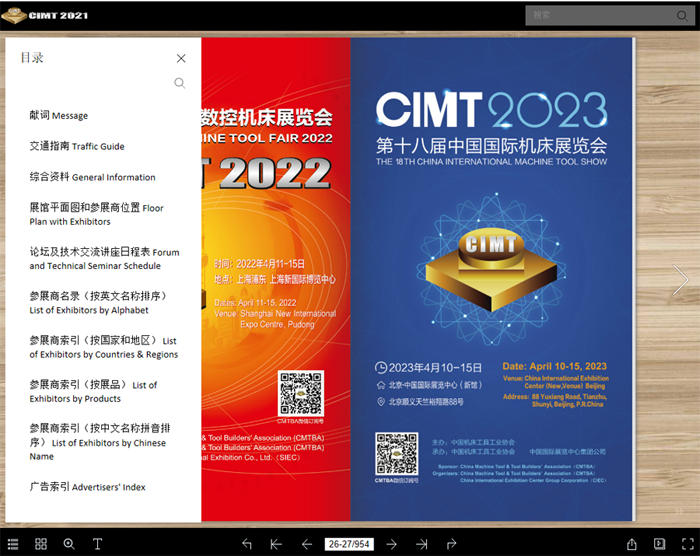The height and width of the screenshot is (556, 700).
Task: Activate the zoom magnifier tool
Action: (x=69, y=544)
